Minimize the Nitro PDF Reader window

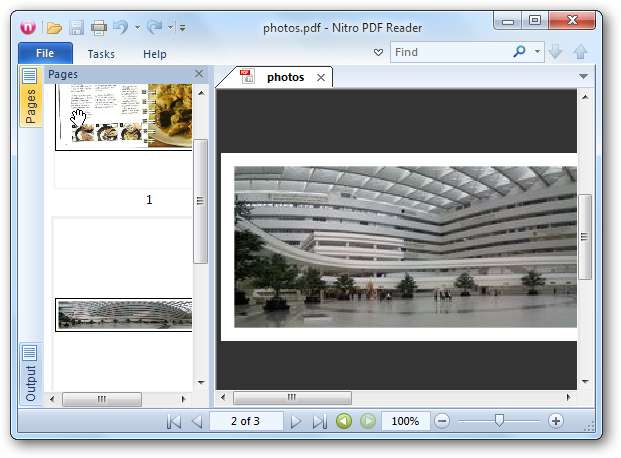tap(507, 21)
